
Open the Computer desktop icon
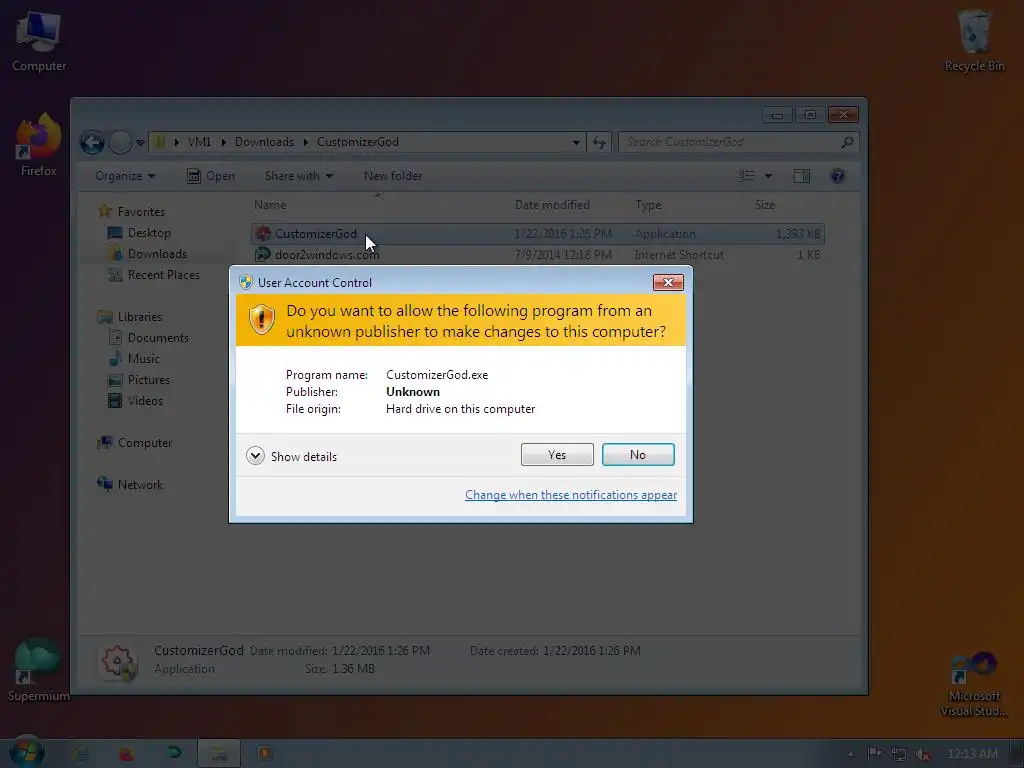[39, 40]
